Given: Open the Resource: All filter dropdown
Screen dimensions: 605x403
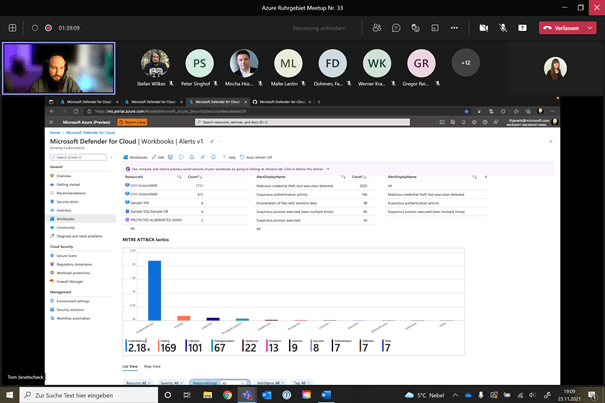Looking at the screenshot, I should 138,383.
